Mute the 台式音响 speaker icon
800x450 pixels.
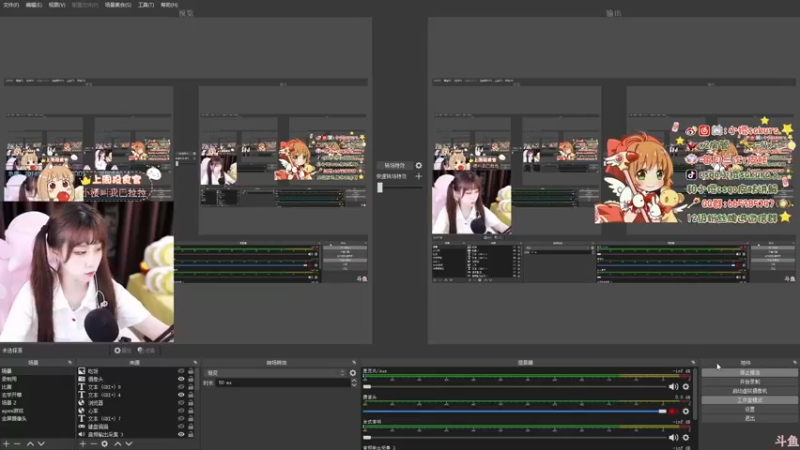tap(673, 437)
